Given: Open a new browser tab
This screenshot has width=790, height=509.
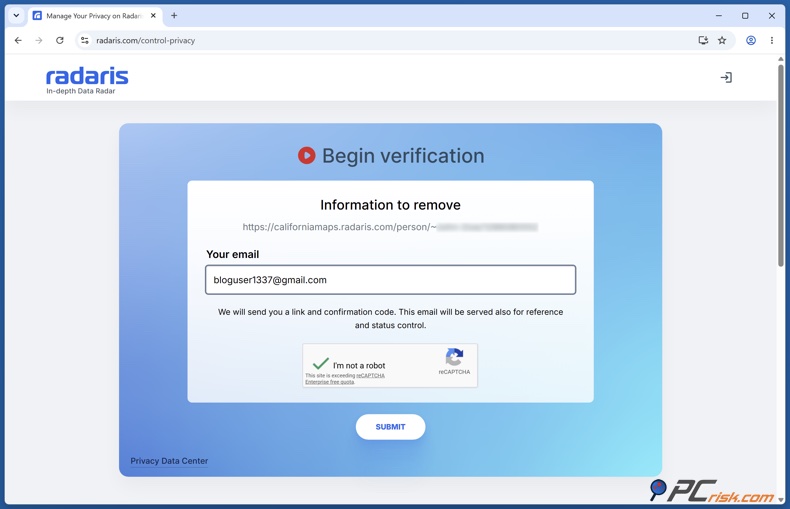Looking at the screenshot, I should point(174,16).
